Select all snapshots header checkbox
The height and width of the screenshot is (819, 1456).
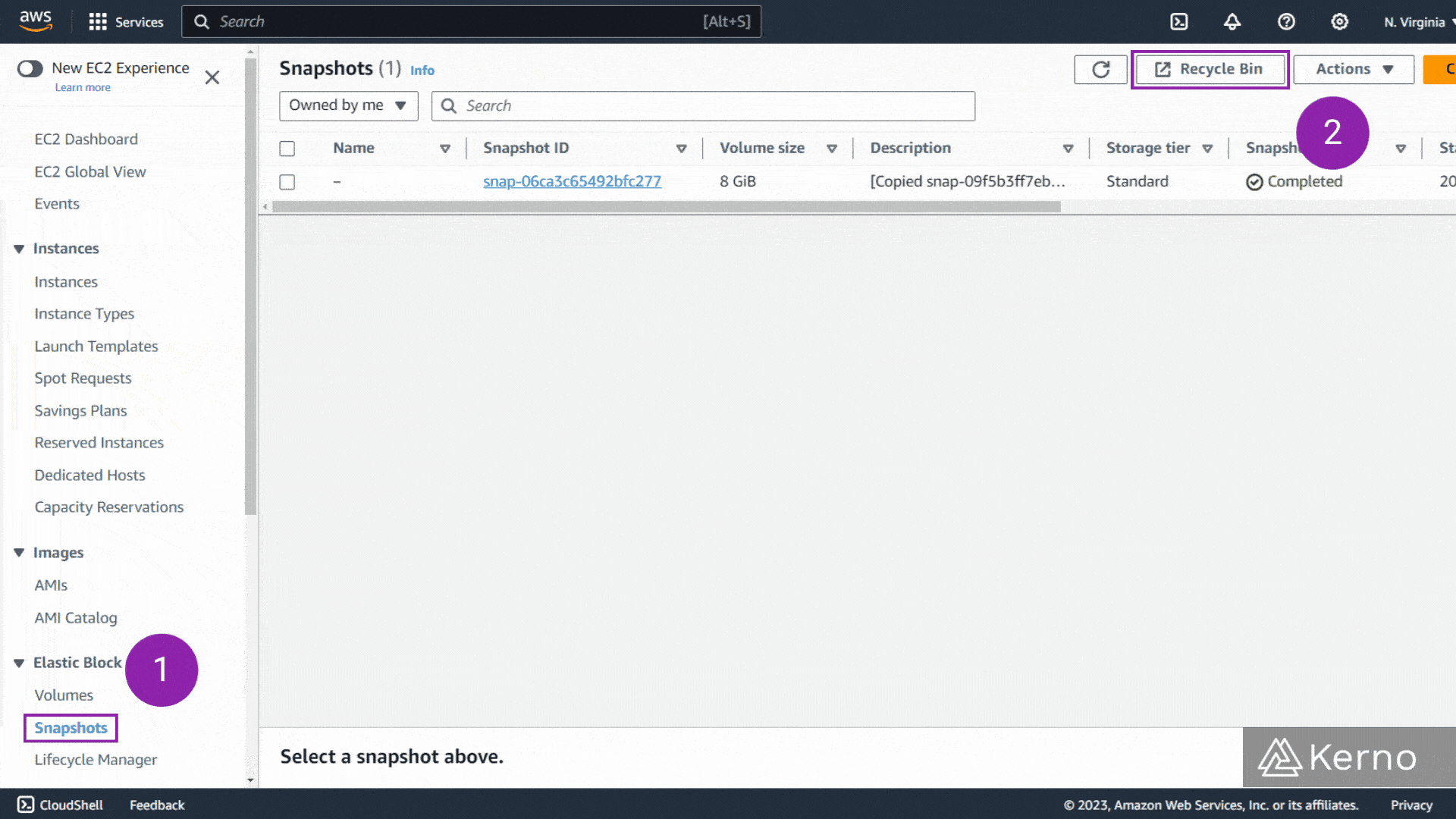(287, 149)
